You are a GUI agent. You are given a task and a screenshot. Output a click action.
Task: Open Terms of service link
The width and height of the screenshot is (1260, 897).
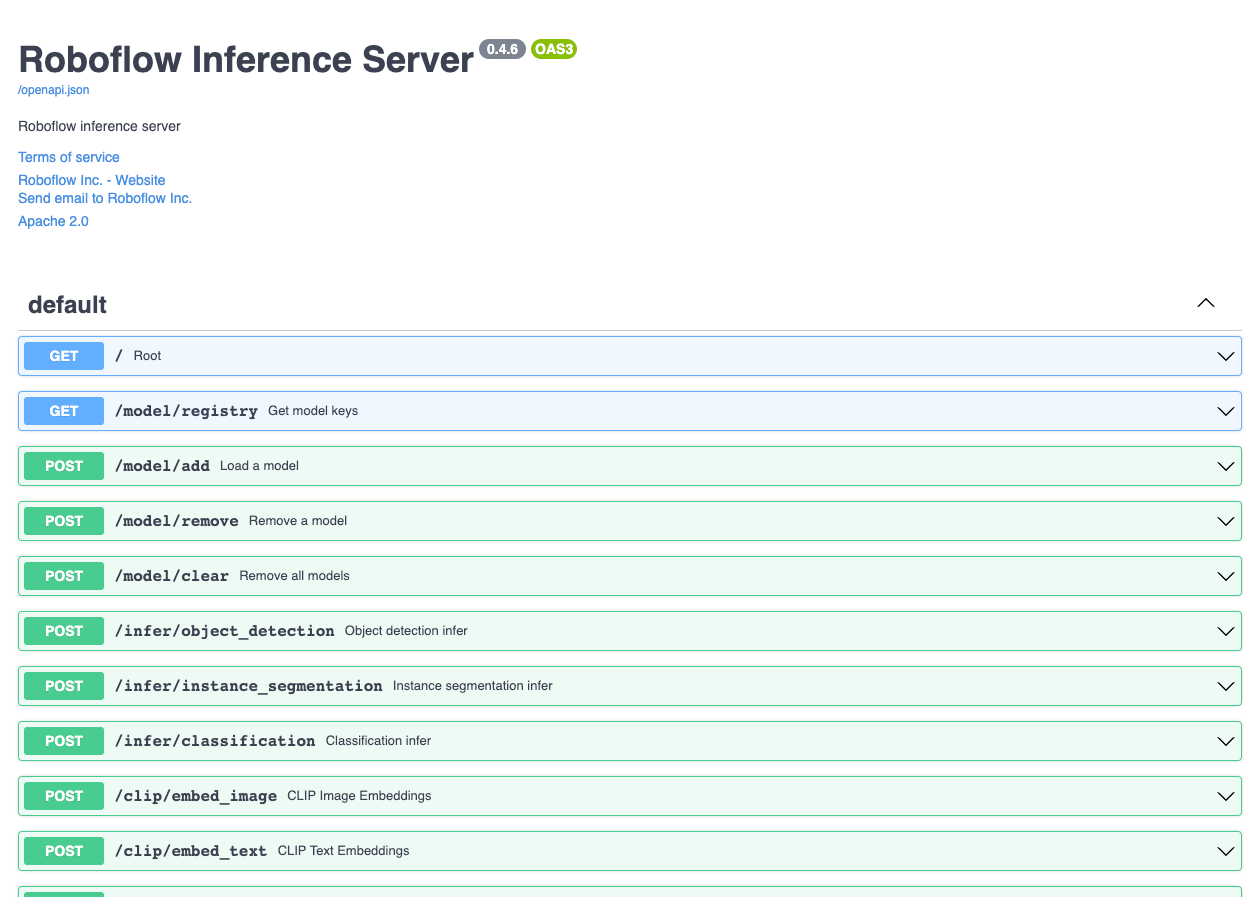69,157
